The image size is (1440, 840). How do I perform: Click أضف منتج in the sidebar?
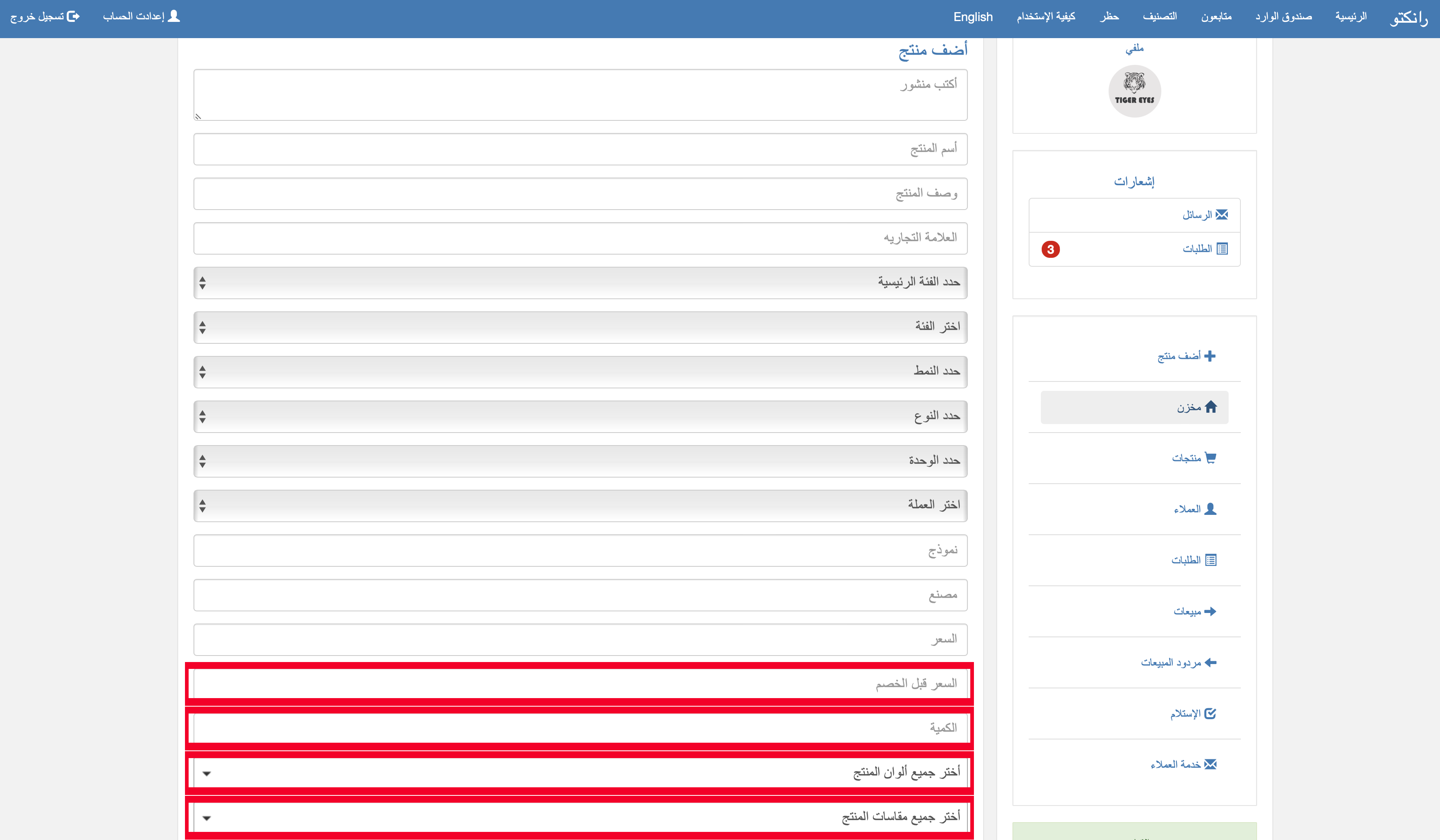click(1186, 356)
